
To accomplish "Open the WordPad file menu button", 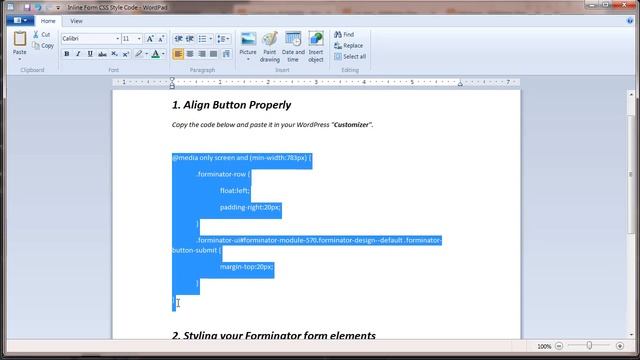I will pyautogui.click(x=20, y=20).
